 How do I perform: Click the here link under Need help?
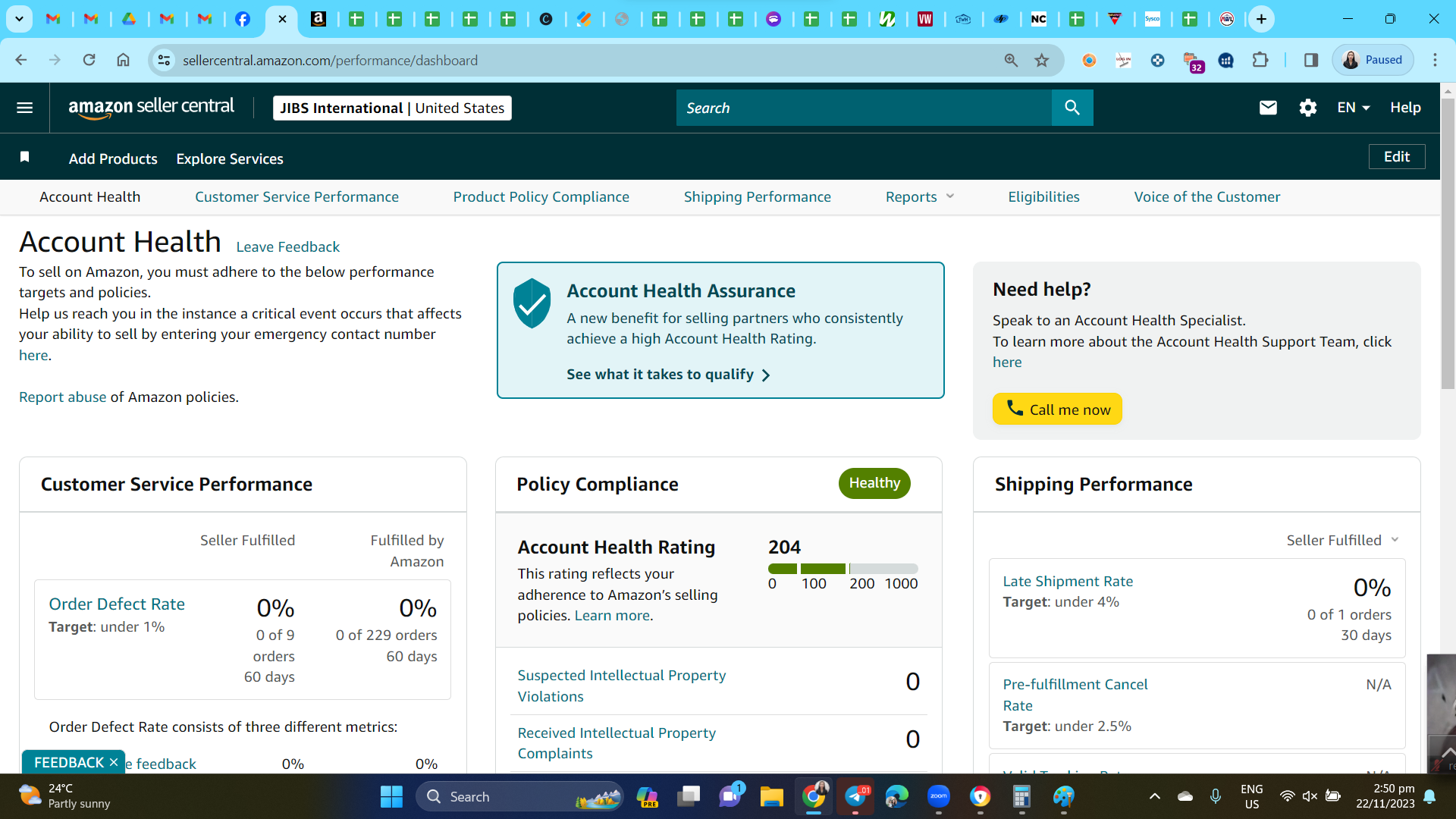pyautogui.click(x=1007, y=362)
